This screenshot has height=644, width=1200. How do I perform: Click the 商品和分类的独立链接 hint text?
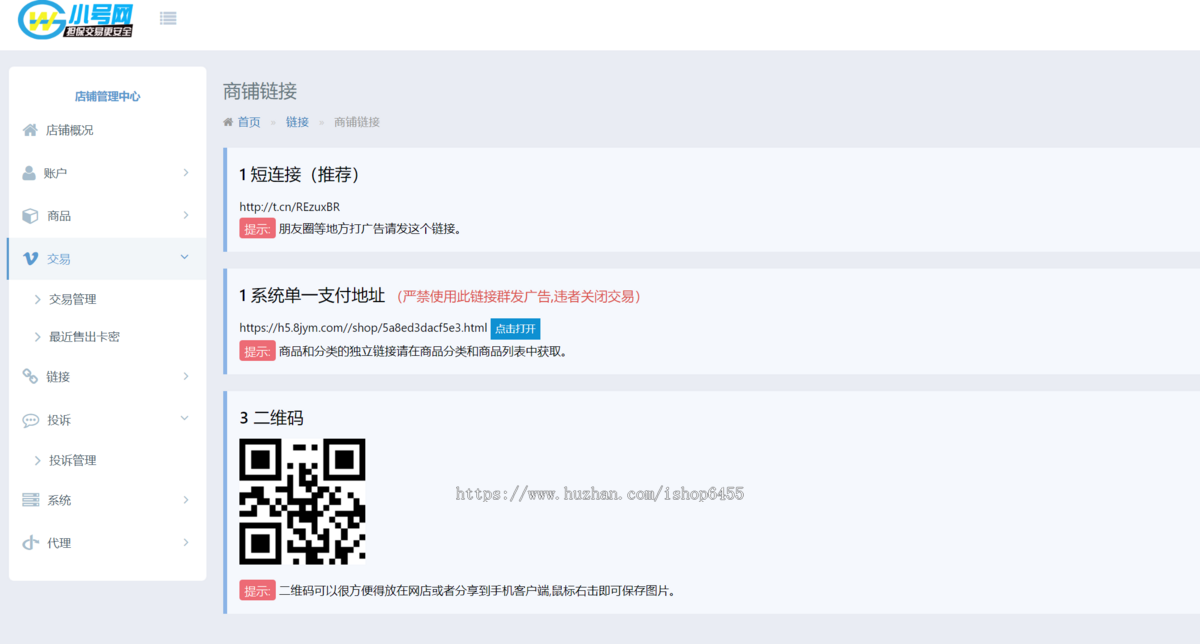[423, 352]
